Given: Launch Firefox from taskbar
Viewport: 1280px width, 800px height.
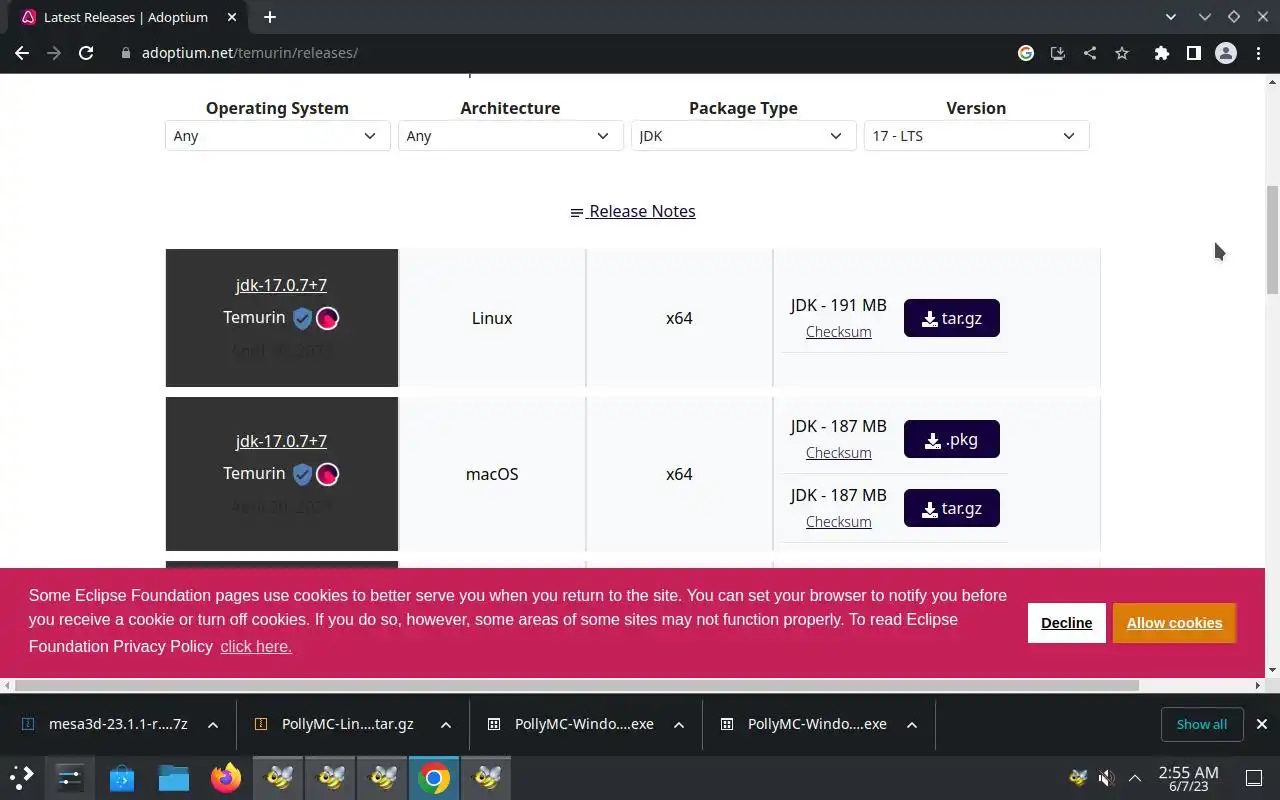Looking at the screenshot, I should tap(226, 777).
